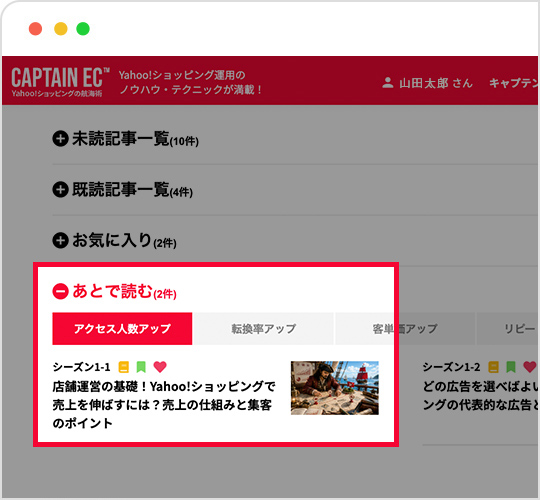Select the アクセス人数アップ tab

pyautogui.click(x=122, y=329)
